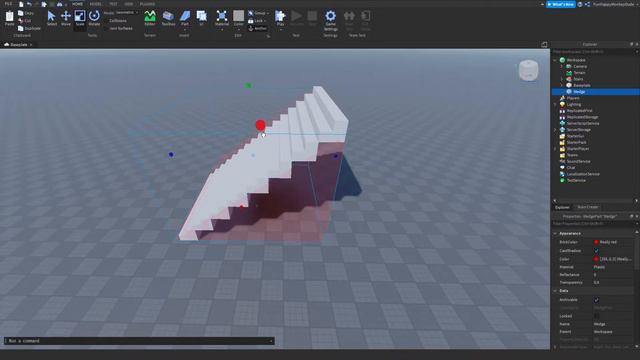Open the Group dropdown arrow
The width and height of the screenshot is (640, 360).
point(267,13)
